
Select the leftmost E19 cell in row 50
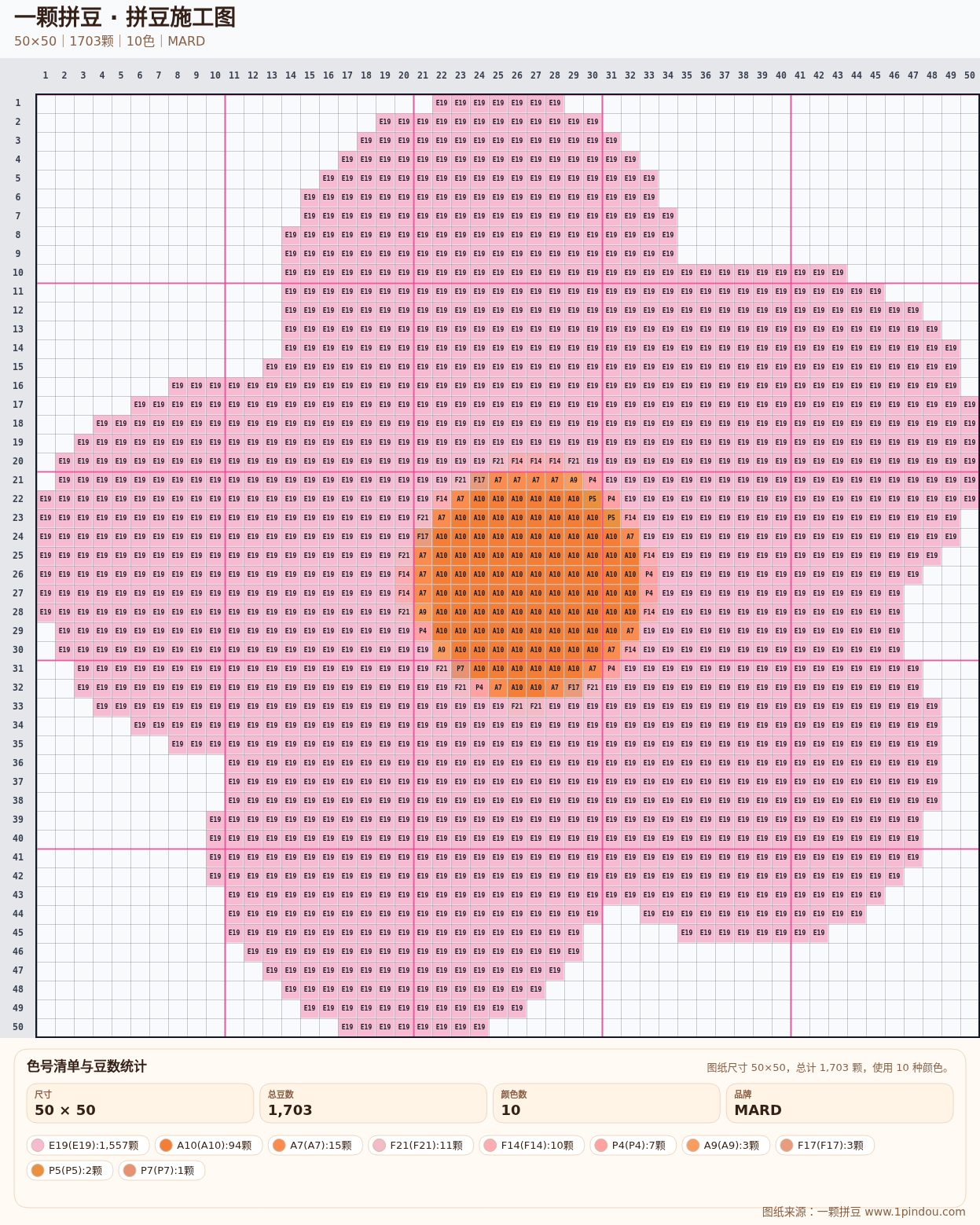(x=347, y=1027)
